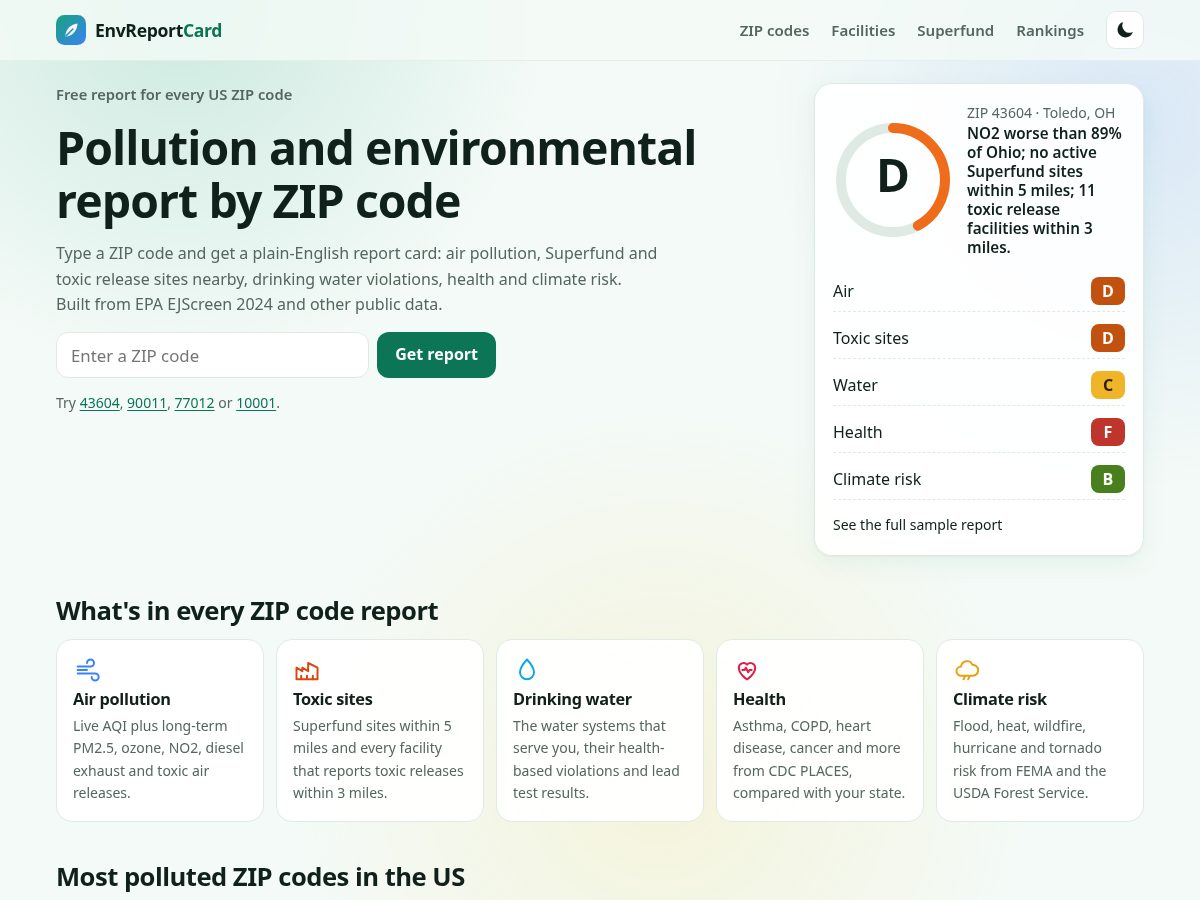The image size is (1200, 900).
Task: Click the Toxic sites factory icon
Action: (x=307, y=670)
